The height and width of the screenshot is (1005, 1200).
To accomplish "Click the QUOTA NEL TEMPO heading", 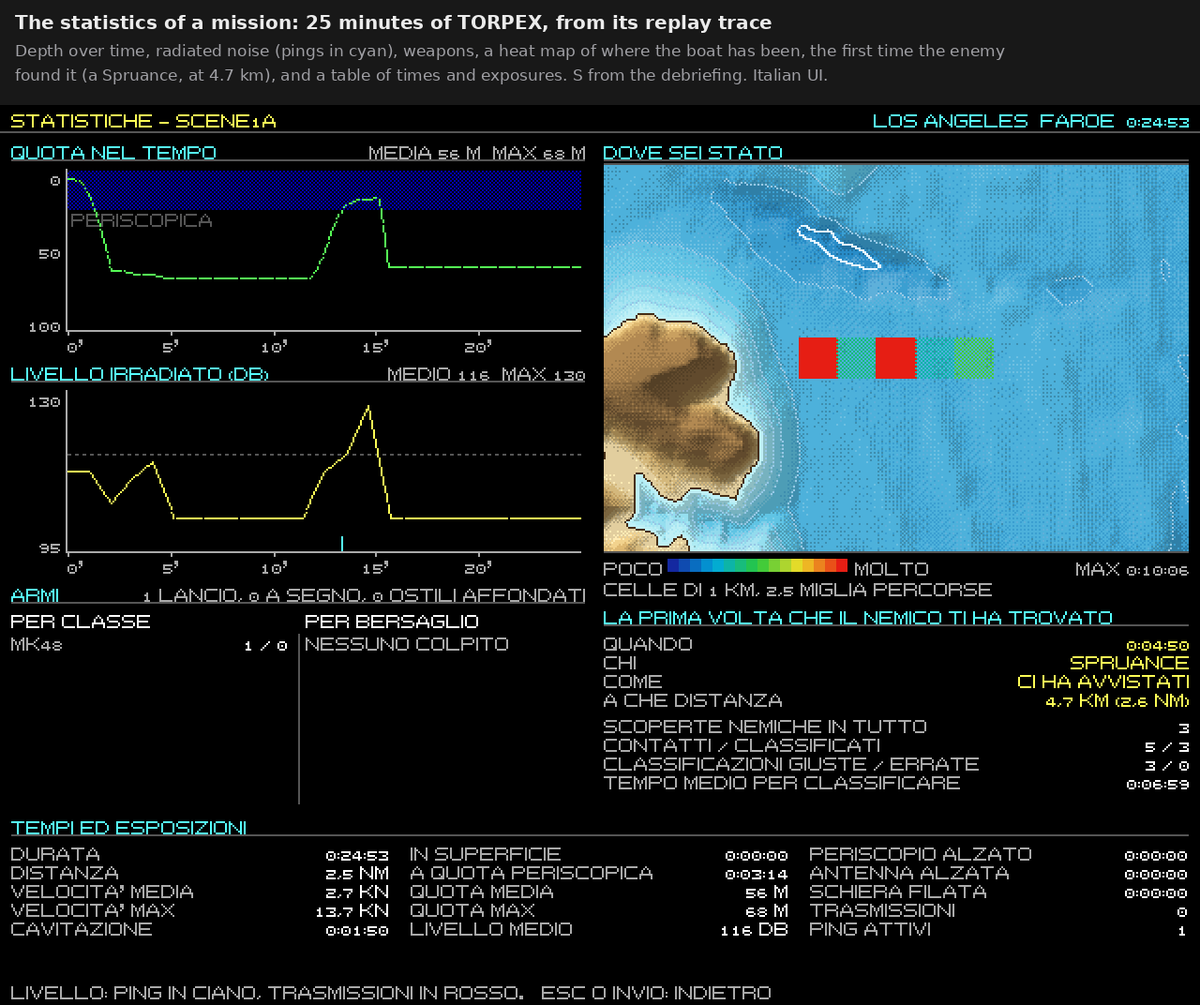I will tap(113, 153).
